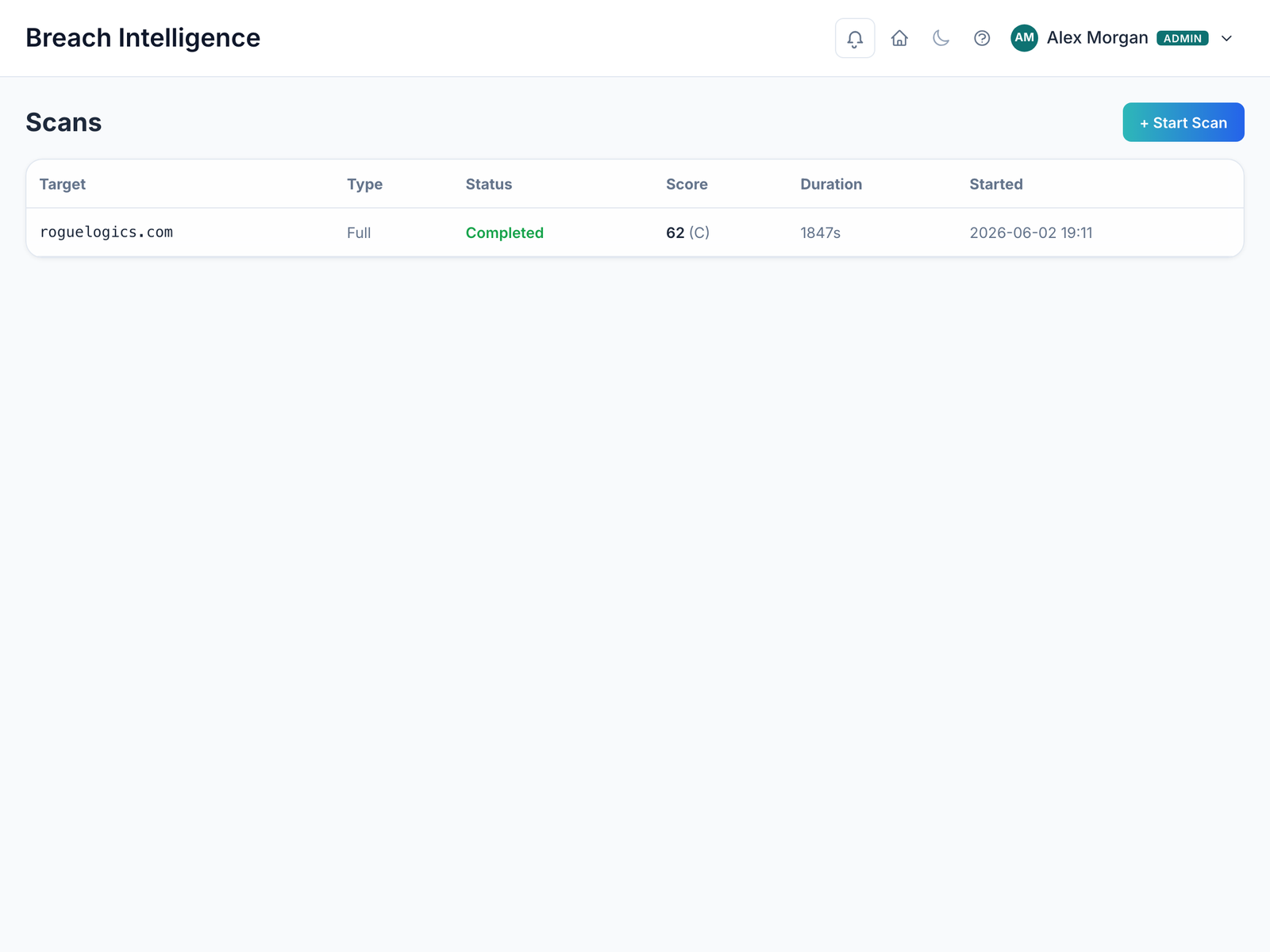Click the 1847s duration cell
Image resolution: width=1270 pixels, height=952 pixels.
pos(820,232)
